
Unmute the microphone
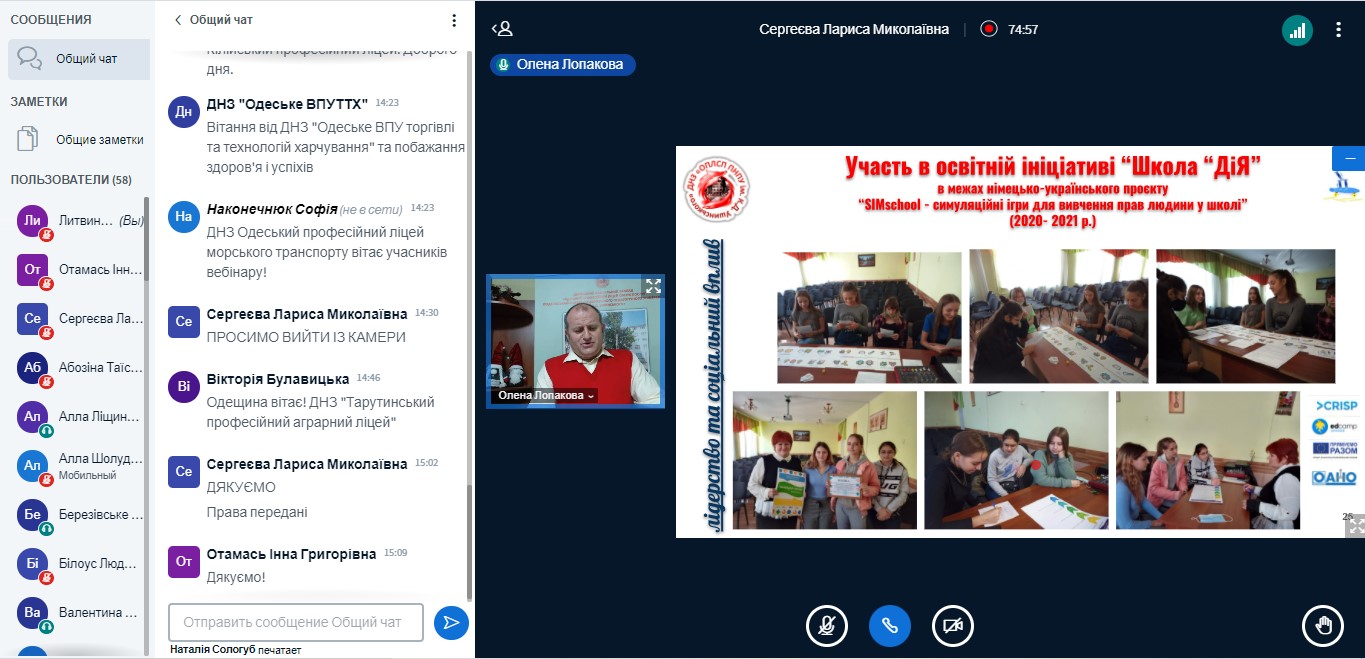click(826, 626)
